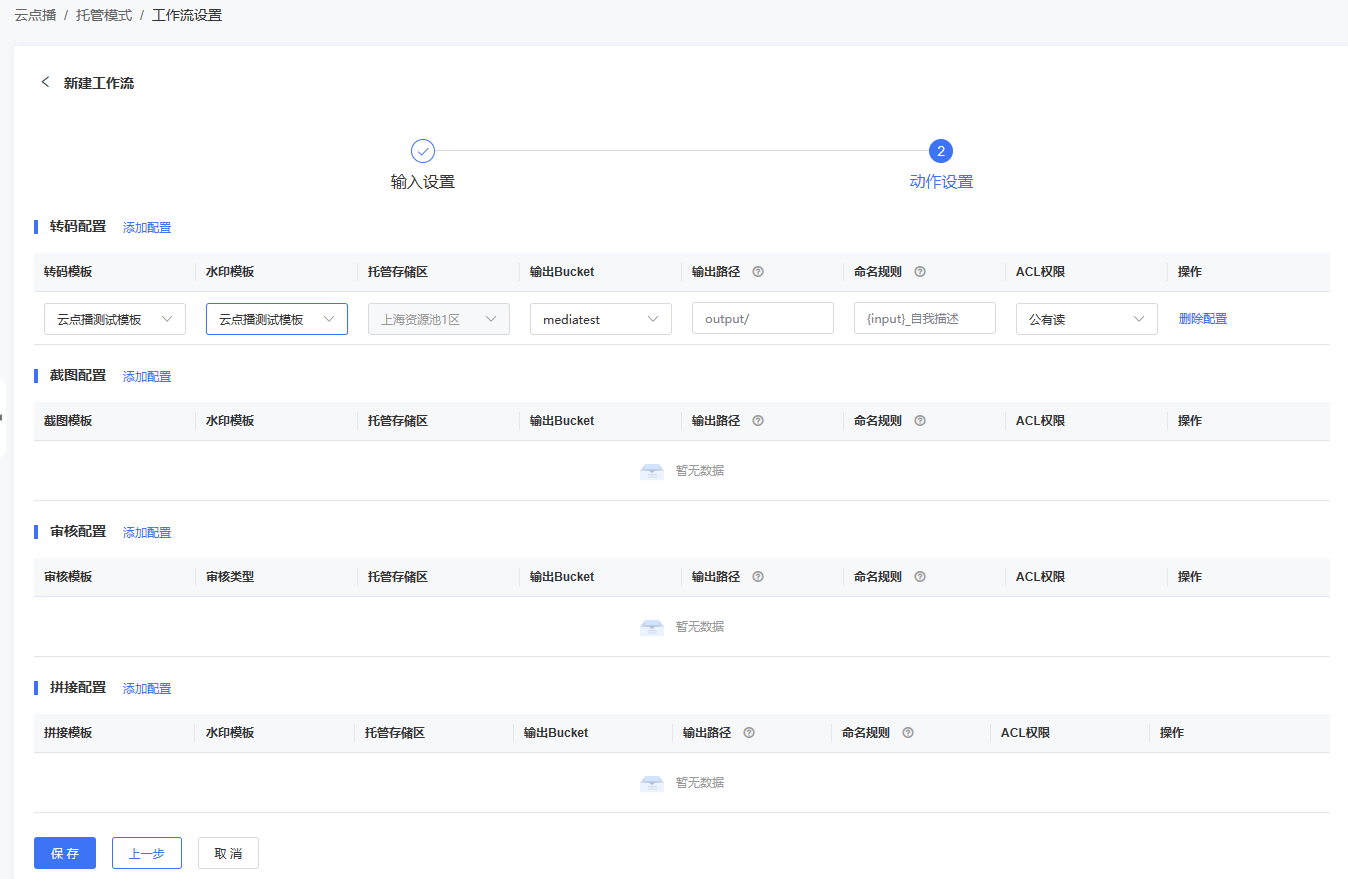Screen dimensions: 1348x879
Task: Click the 转码模板 column header
Action: [68, 272]
